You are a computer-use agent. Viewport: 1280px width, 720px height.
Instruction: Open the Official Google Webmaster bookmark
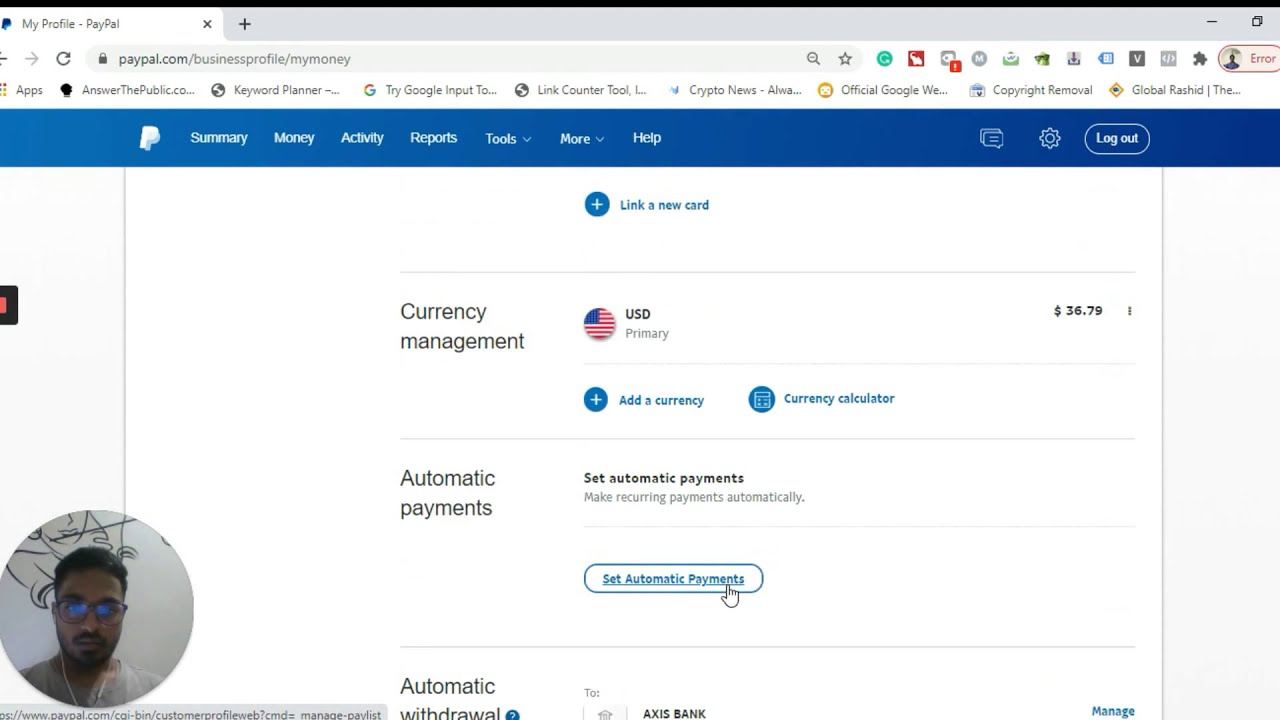pos(883,90)
